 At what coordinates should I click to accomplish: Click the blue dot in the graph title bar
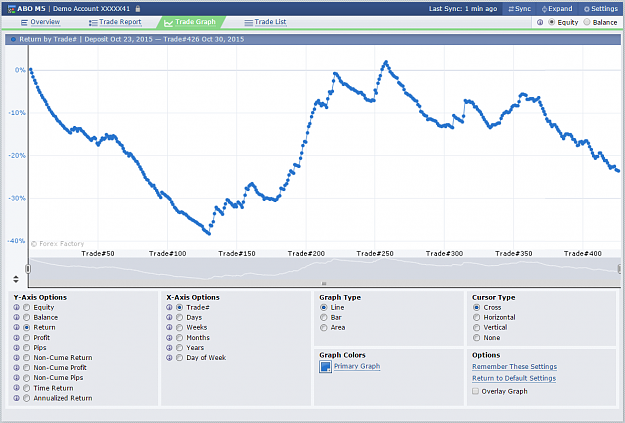(x=13, y=39)
